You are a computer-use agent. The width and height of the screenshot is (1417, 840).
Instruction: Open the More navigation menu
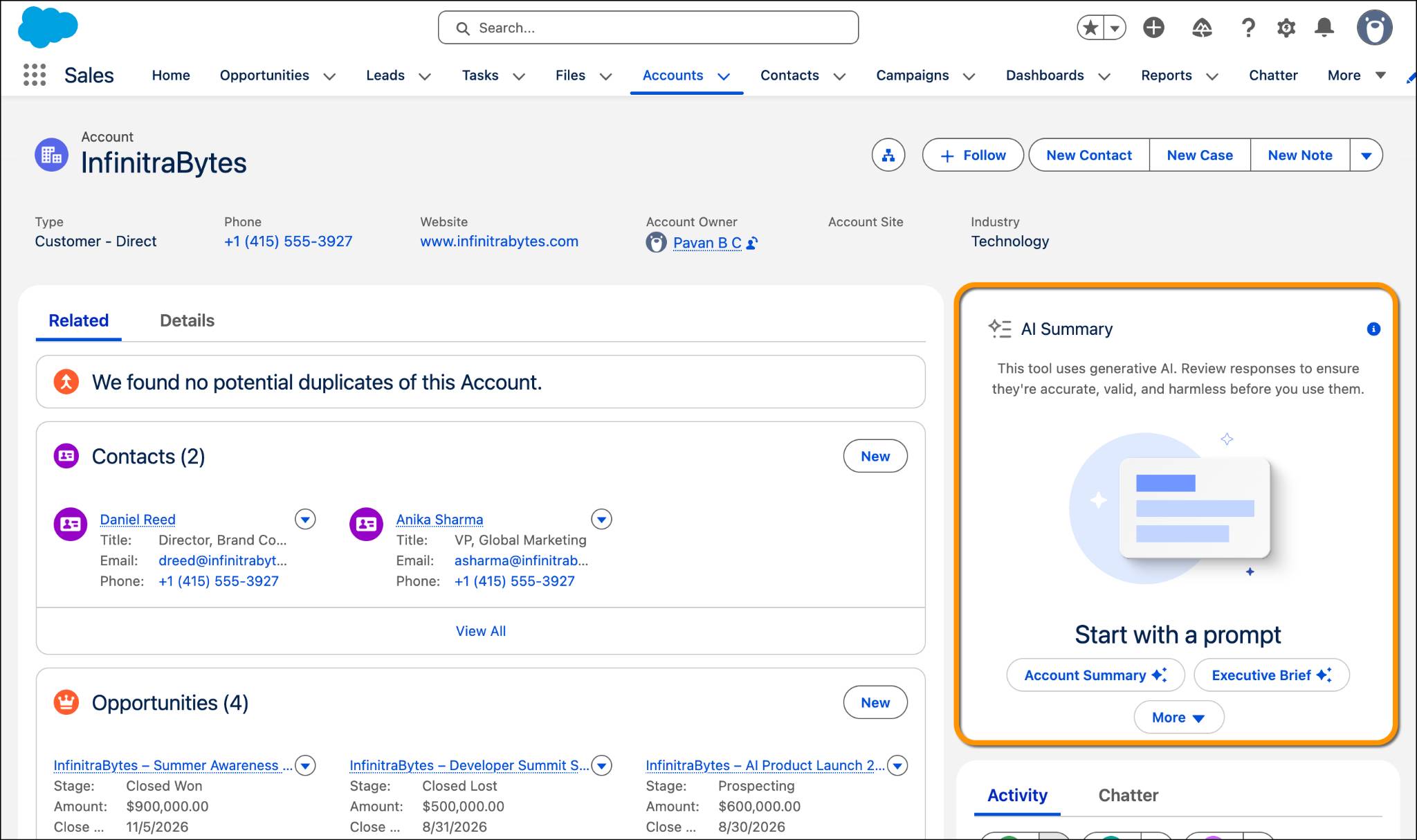[1356, 75]
